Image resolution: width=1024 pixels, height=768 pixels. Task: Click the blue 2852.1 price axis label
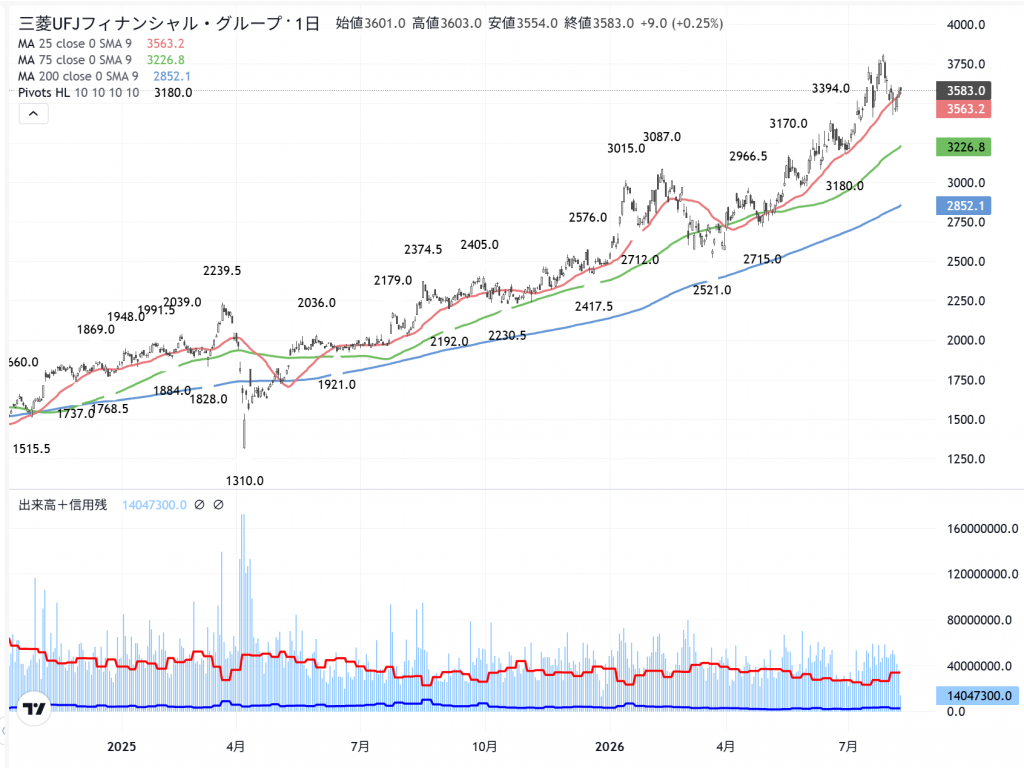pyautogui.click(x=964, y=206)
